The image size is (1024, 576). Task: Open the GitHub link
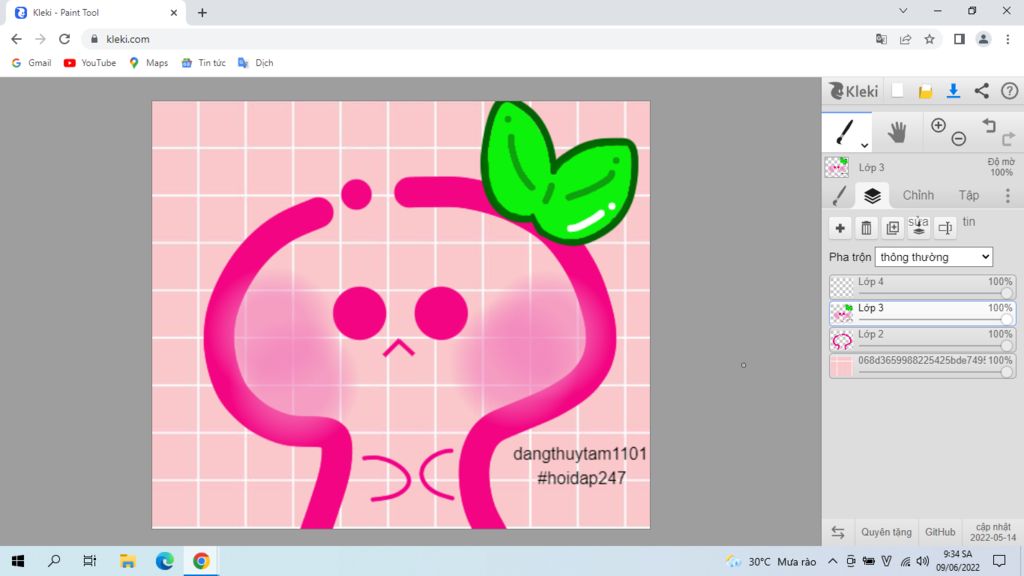click(x=940, y=532)
